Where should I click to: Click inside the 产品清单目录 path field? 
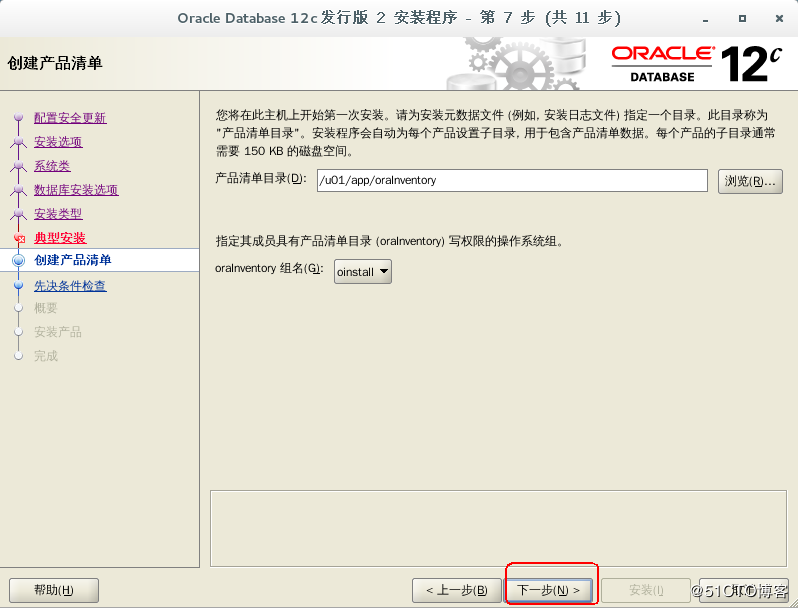click(512, 181)
